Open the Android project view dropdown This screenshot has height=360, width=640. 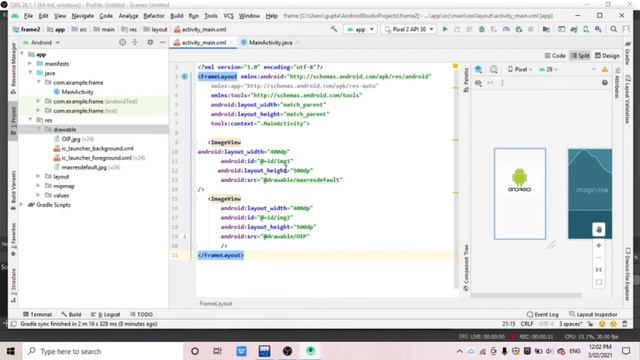click(x=41, y=42)
